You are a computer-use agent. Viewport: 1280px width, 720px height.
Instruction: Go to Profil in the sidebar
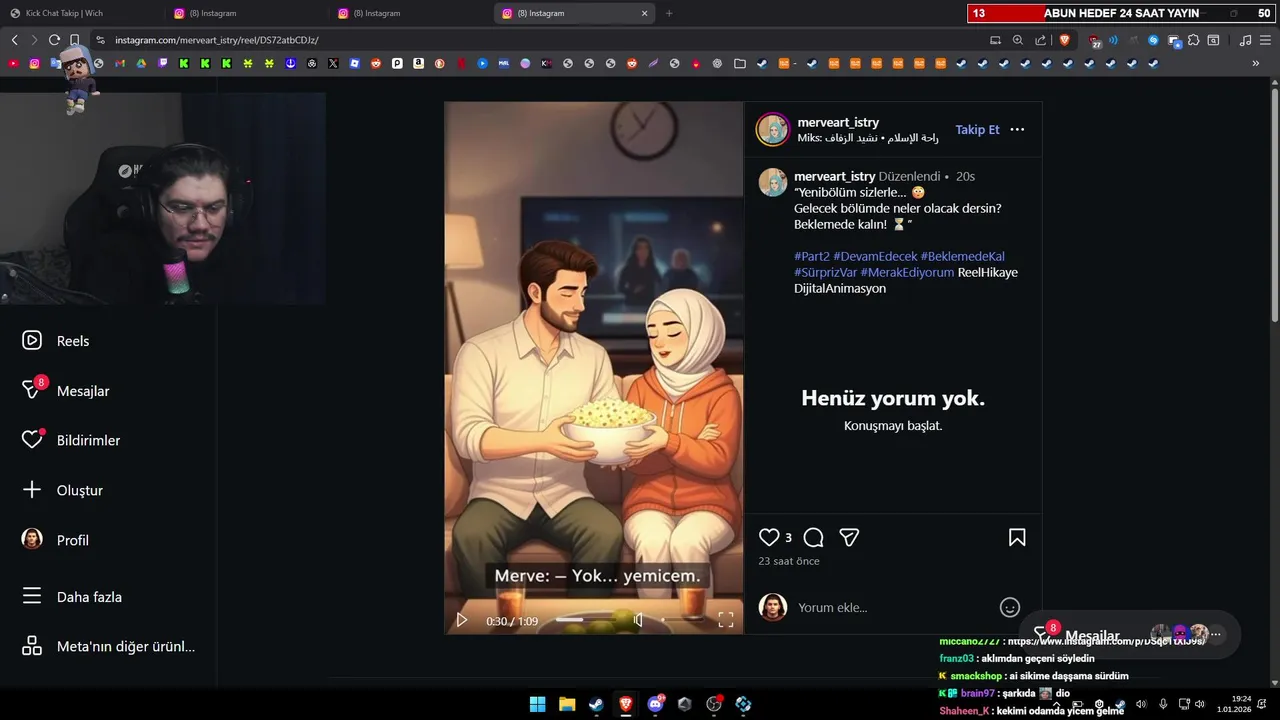[55, 540]
